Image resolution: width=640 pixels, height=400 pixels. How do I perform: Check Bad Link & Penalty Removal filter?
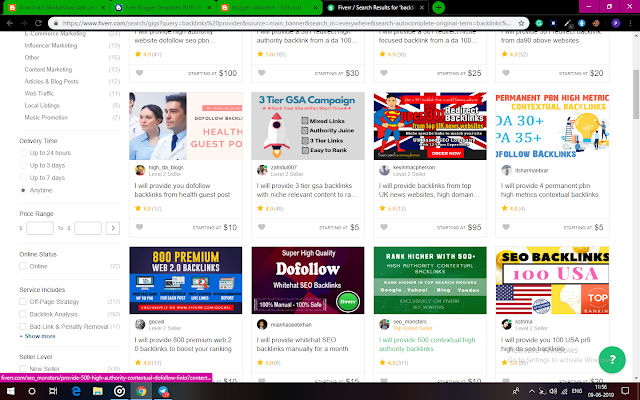click(x=23, y=327)
